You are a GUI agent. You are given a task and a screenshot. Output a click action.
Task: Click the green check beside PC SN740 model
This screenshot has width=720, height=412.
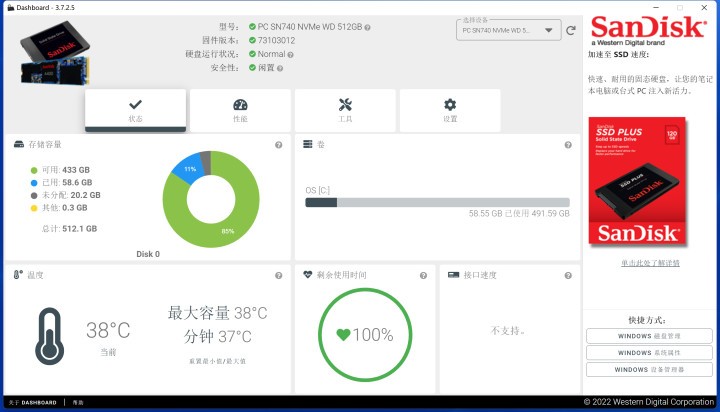pyautogui.click(x=252, y=27)
